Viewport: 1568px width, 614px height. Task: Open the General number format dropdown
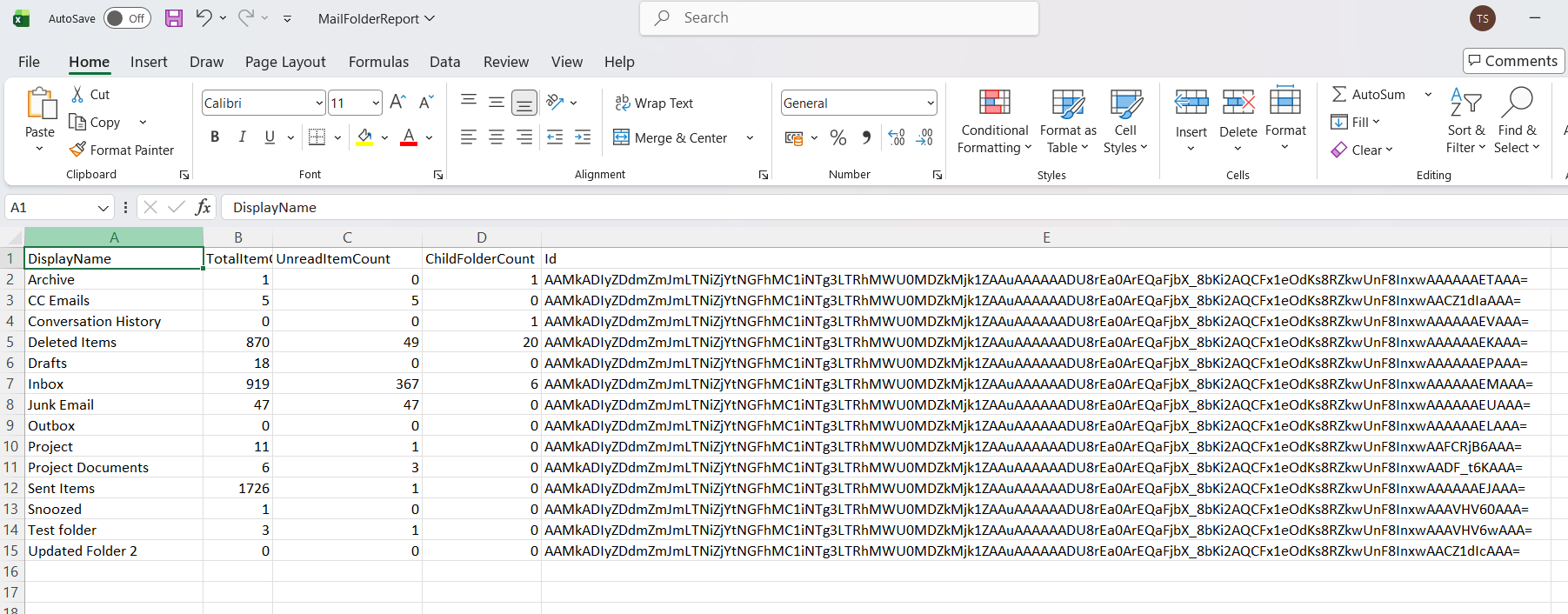pyautogui.click(x=931, y=103)
